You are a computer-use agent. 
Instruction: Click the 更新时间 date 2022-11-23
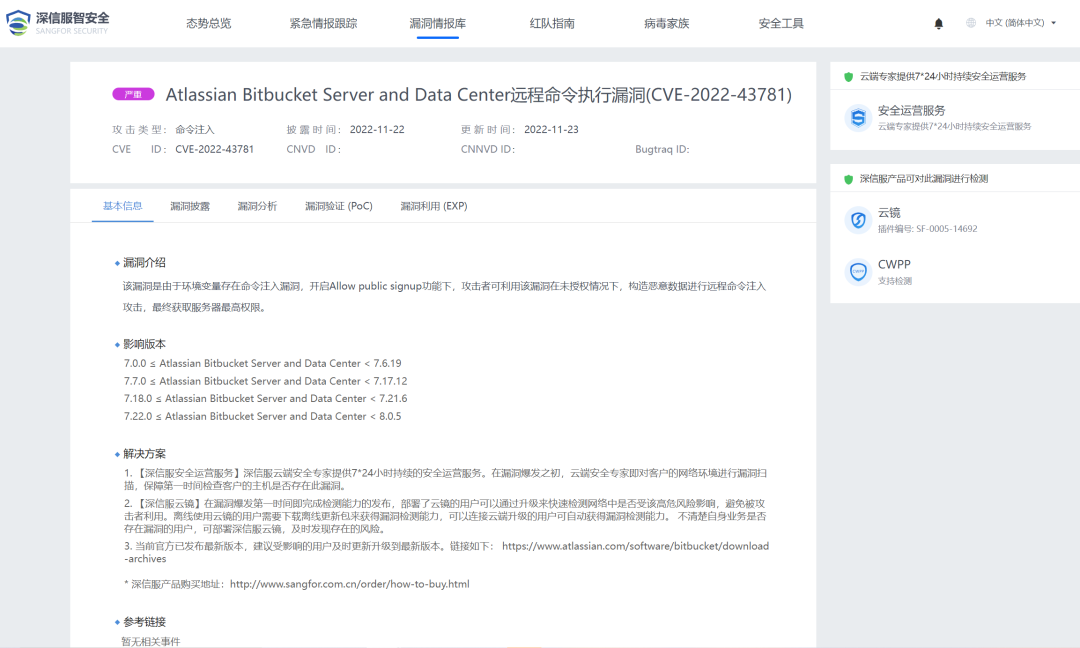coord(551,129)
